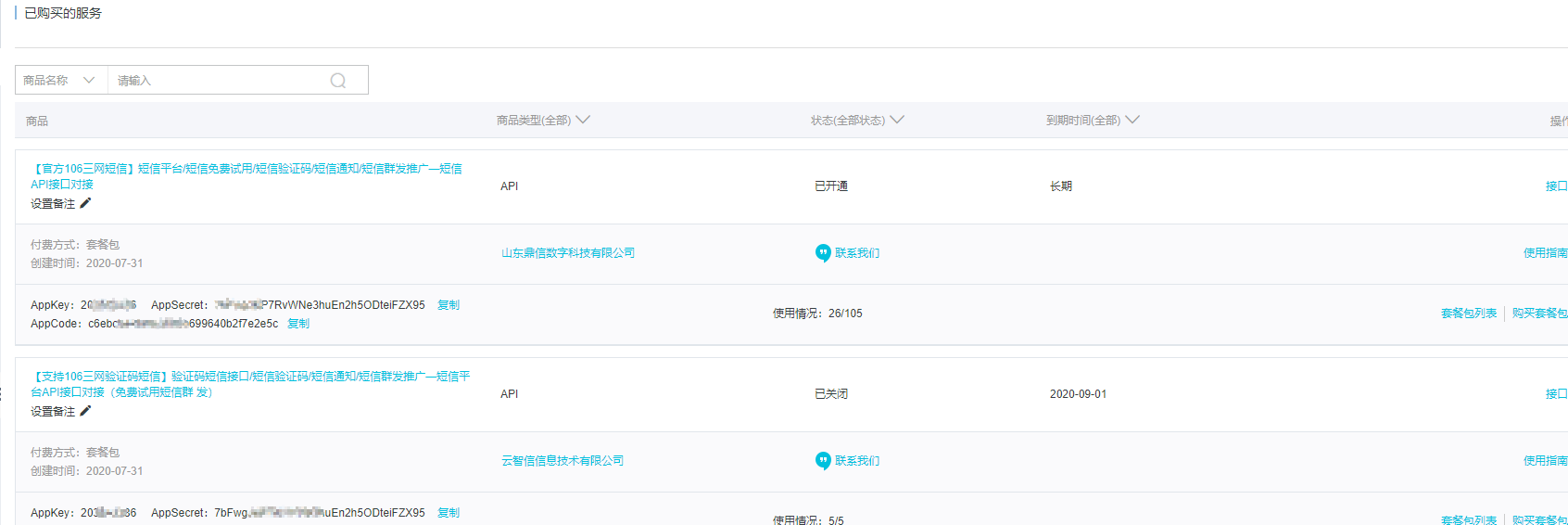Click 设置备注 label under first product
This screenshot has width=1568, height=525.
[53, 204]
